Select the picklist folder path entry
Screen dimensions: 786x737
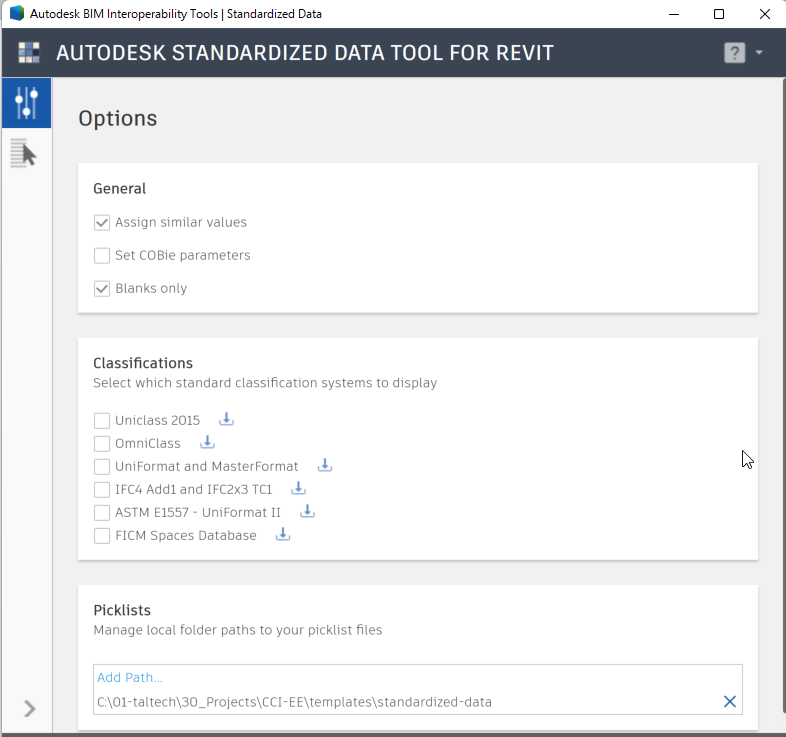point(294,702)
